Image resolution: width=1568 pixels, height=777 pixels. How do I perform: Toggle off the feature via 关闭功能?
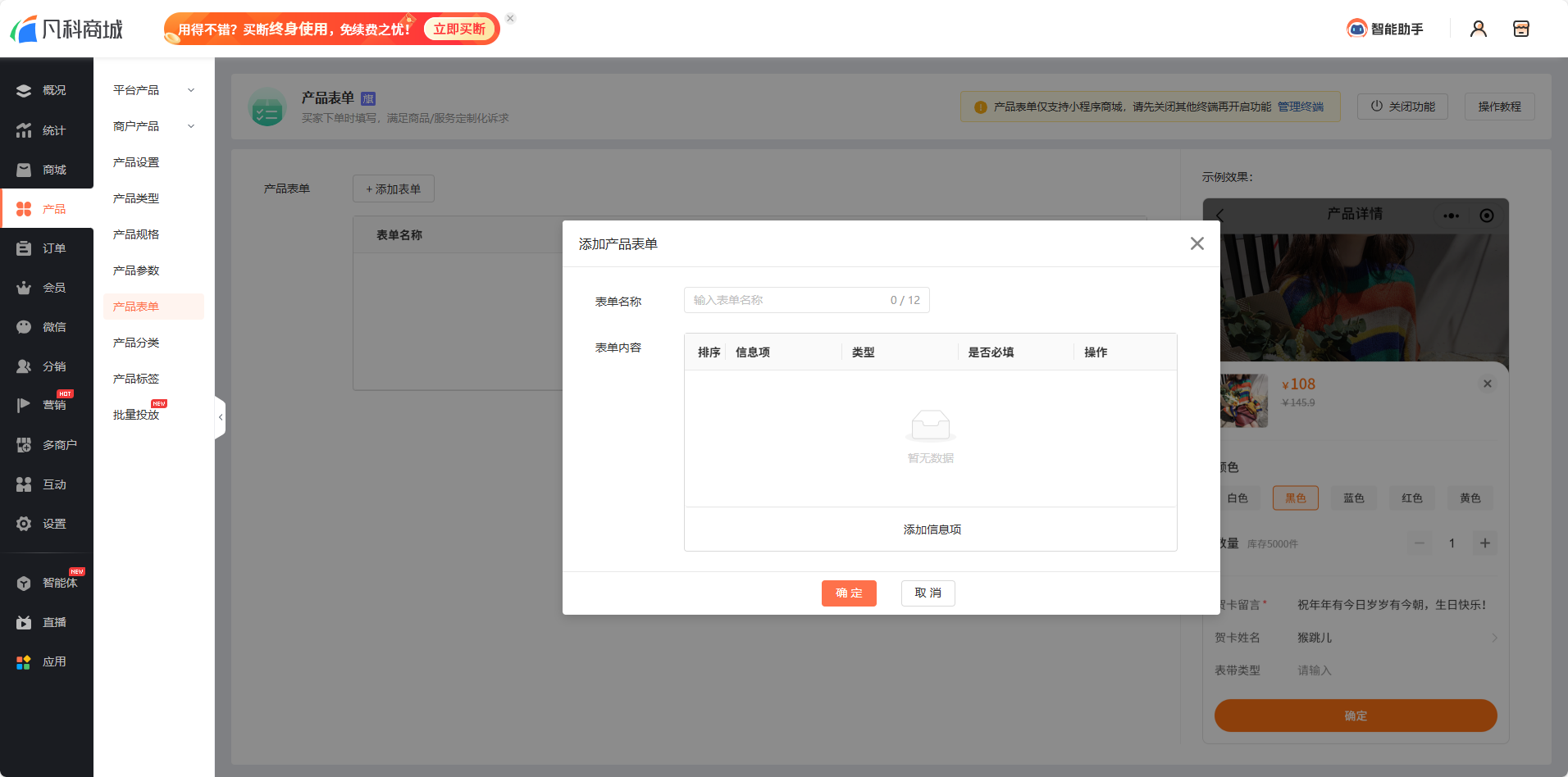click(1402, 106)
